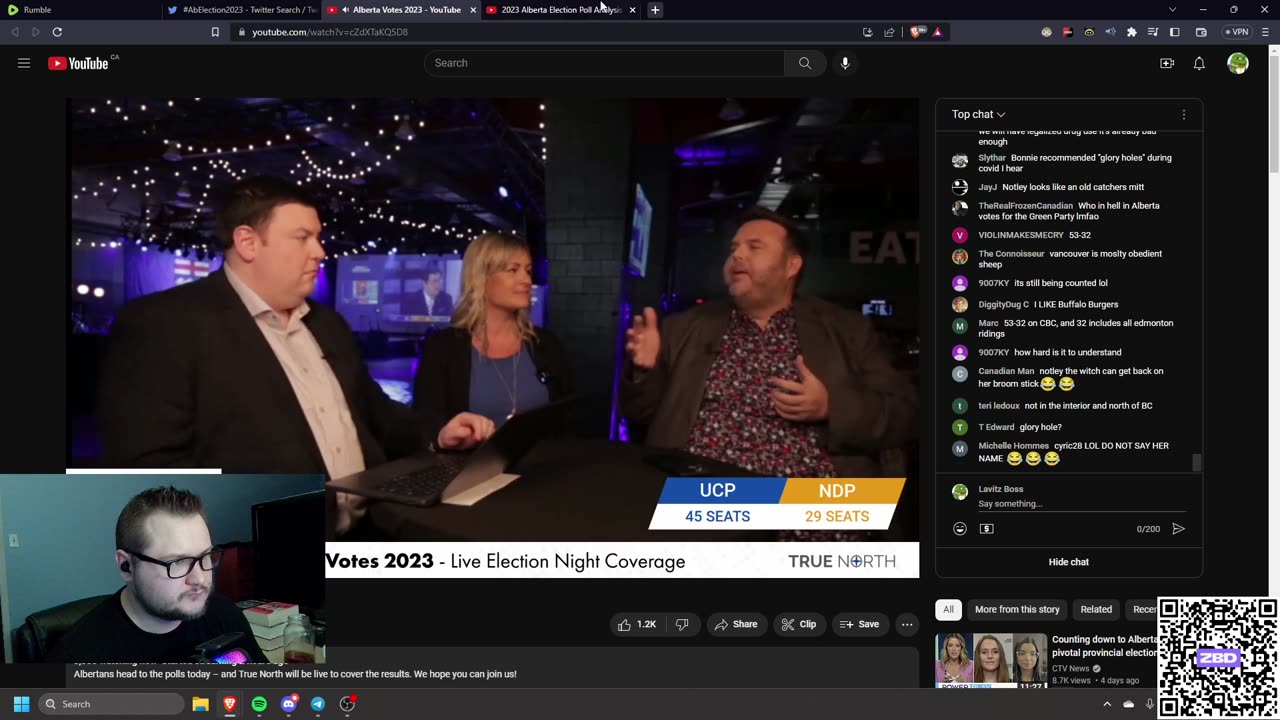
Task: Open the Brave main menu
Action: tap(1266, 32)
